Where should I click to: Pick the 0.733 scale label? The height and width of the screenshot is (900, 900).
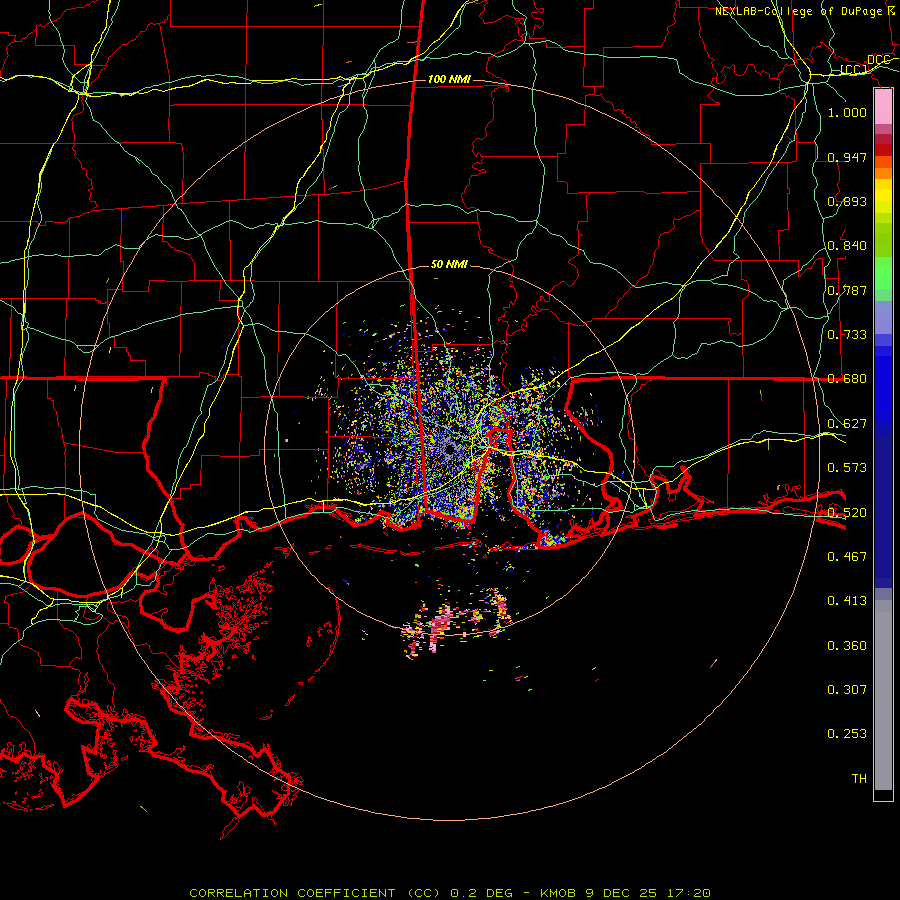[847, 335]
